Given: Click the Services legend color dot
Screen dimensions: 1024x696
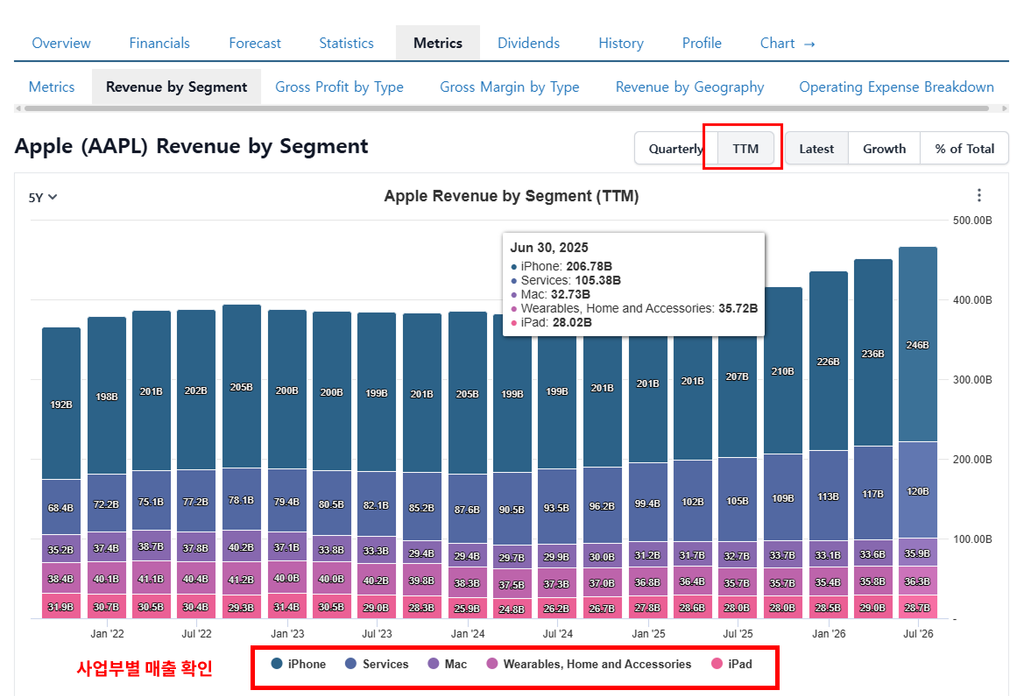Looking at the screenshot, I should tap(351, 663).
